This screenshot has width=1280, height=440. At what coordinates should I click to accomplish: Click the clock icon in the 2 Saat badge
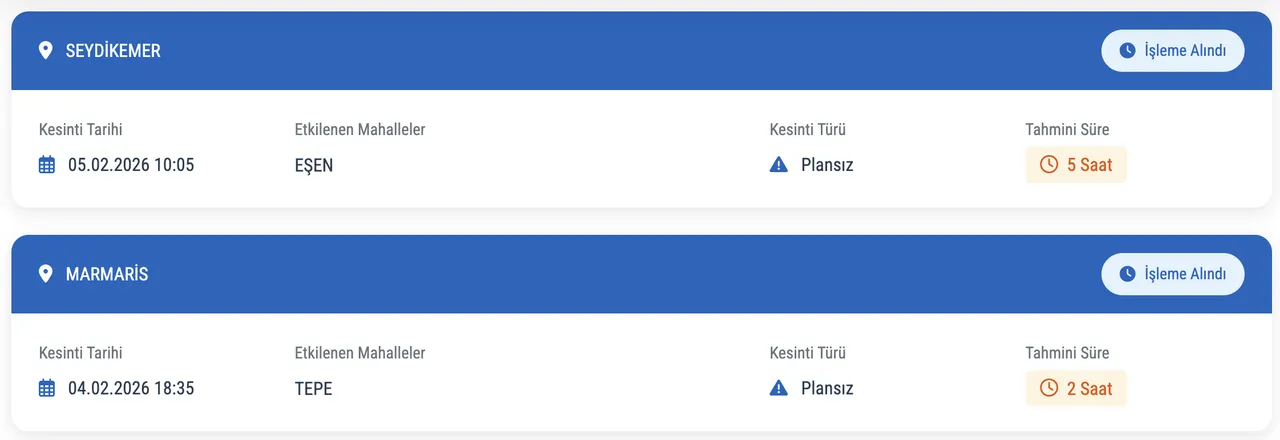coord(1049,389)
